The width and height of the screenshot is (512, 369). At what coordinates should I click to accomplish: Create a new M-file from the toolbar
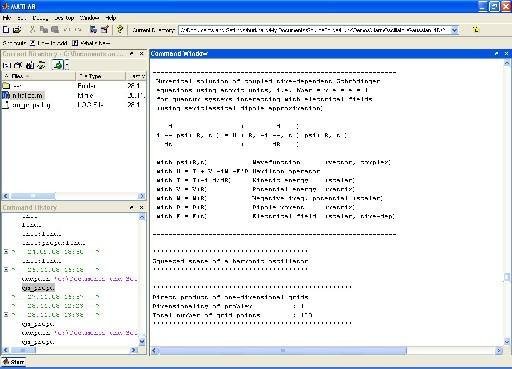pos(6,30)
